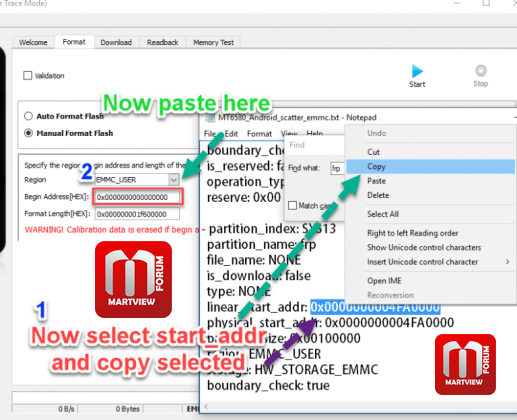Open the Region EMMC_USER dropdown

pyautogui.click(x=174, y=180)
